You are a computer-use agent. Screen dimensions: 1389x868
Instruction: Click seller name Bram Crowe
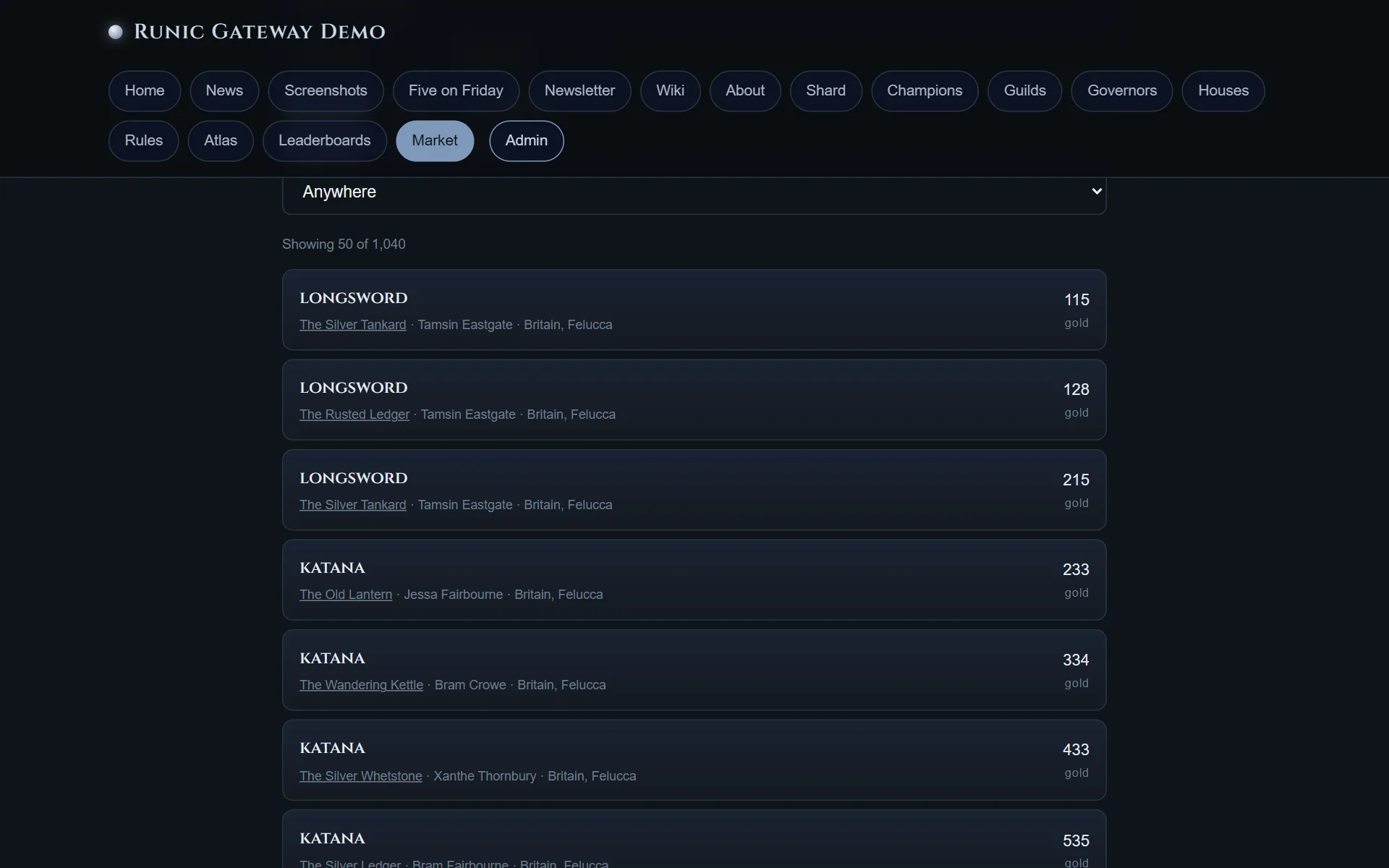pos(470,685)
